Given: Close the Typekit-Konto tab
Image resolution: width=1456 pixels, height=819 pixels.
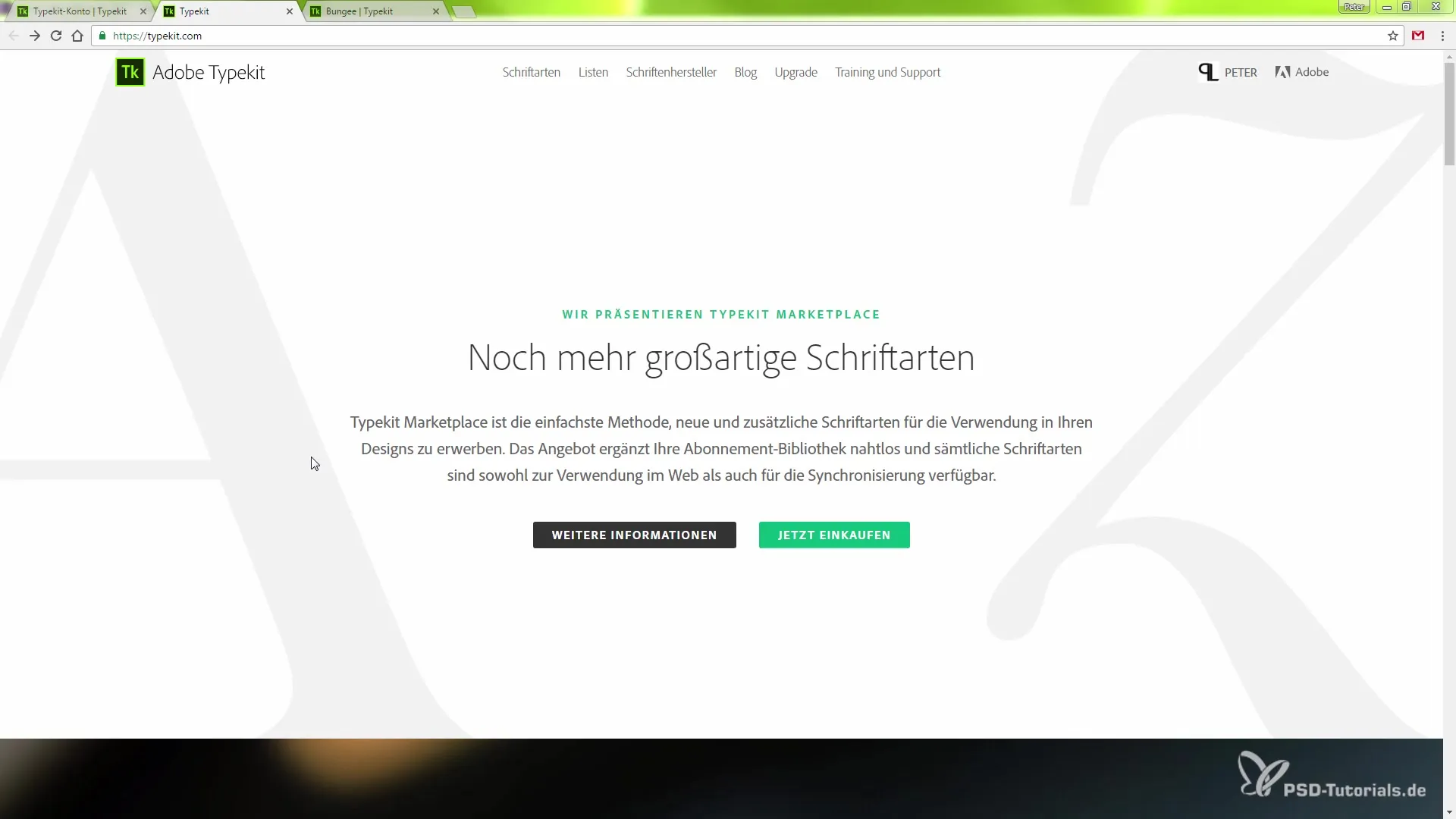Looking at the screenshot, I should 143,11.
